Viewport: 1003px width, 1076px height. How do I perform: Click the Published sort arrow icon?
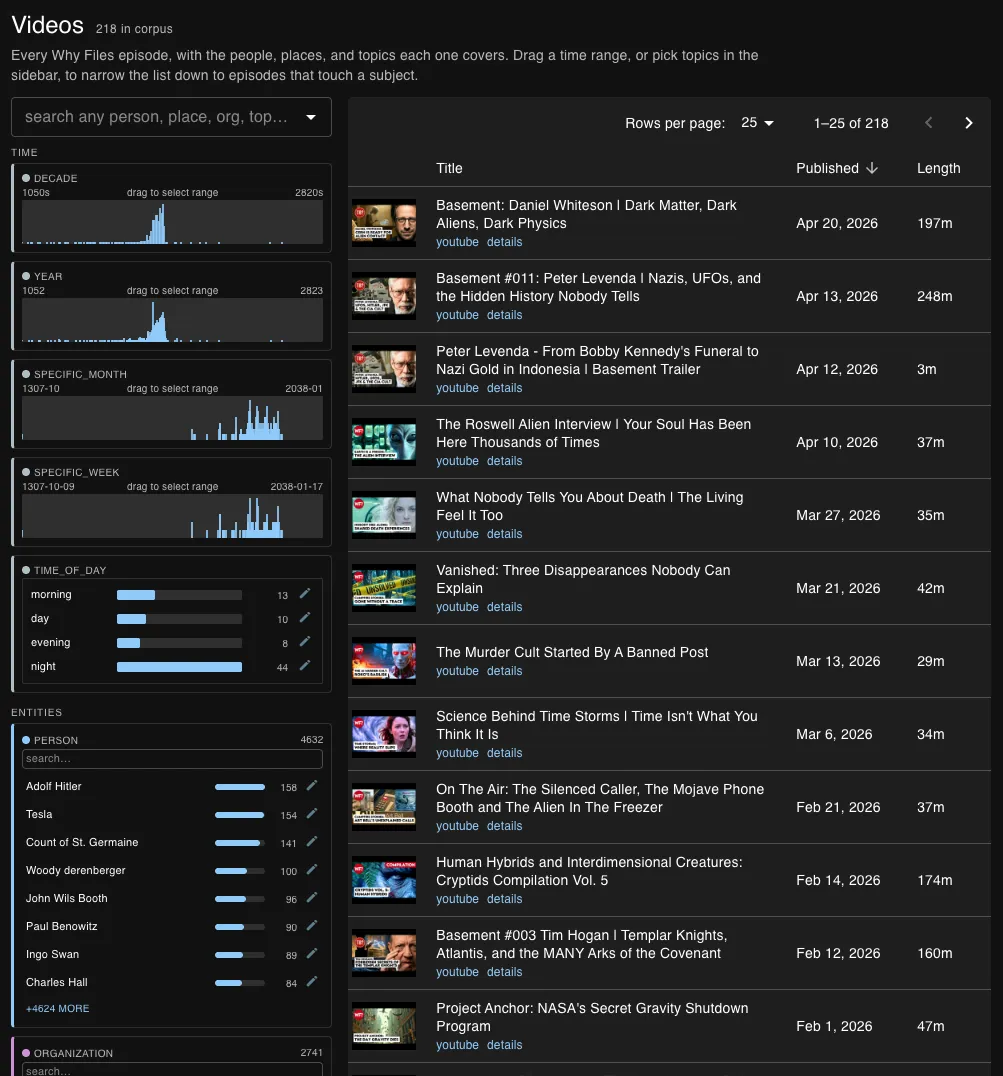coord(872,168)
